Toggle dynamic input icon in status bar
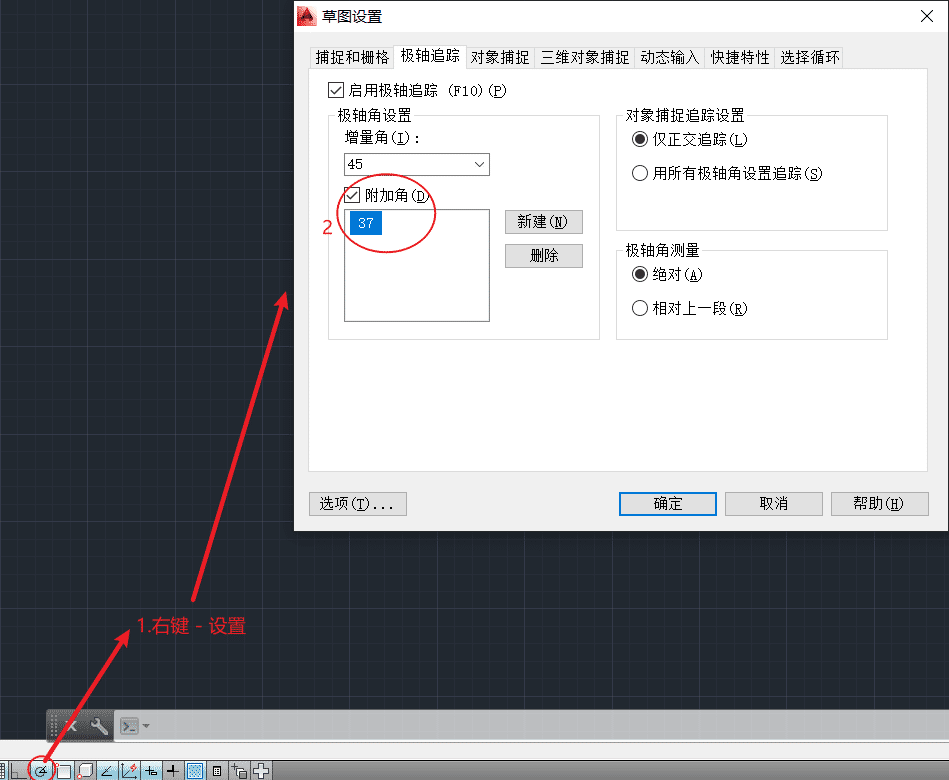949x780 pixels. click(x=150, y=770)
